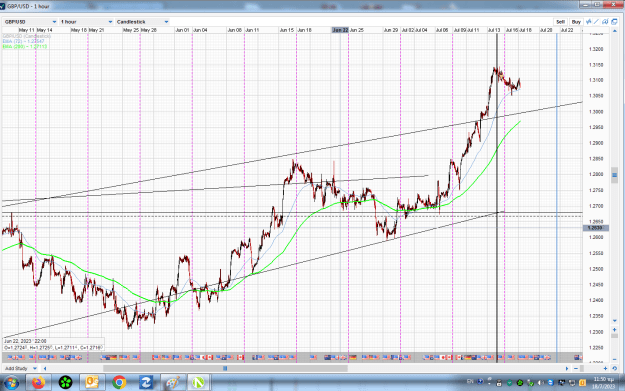Viewport: 625px width, 391px height.
Task: Open the 1 hour timeframe dropdown
Action: (86, 22)
